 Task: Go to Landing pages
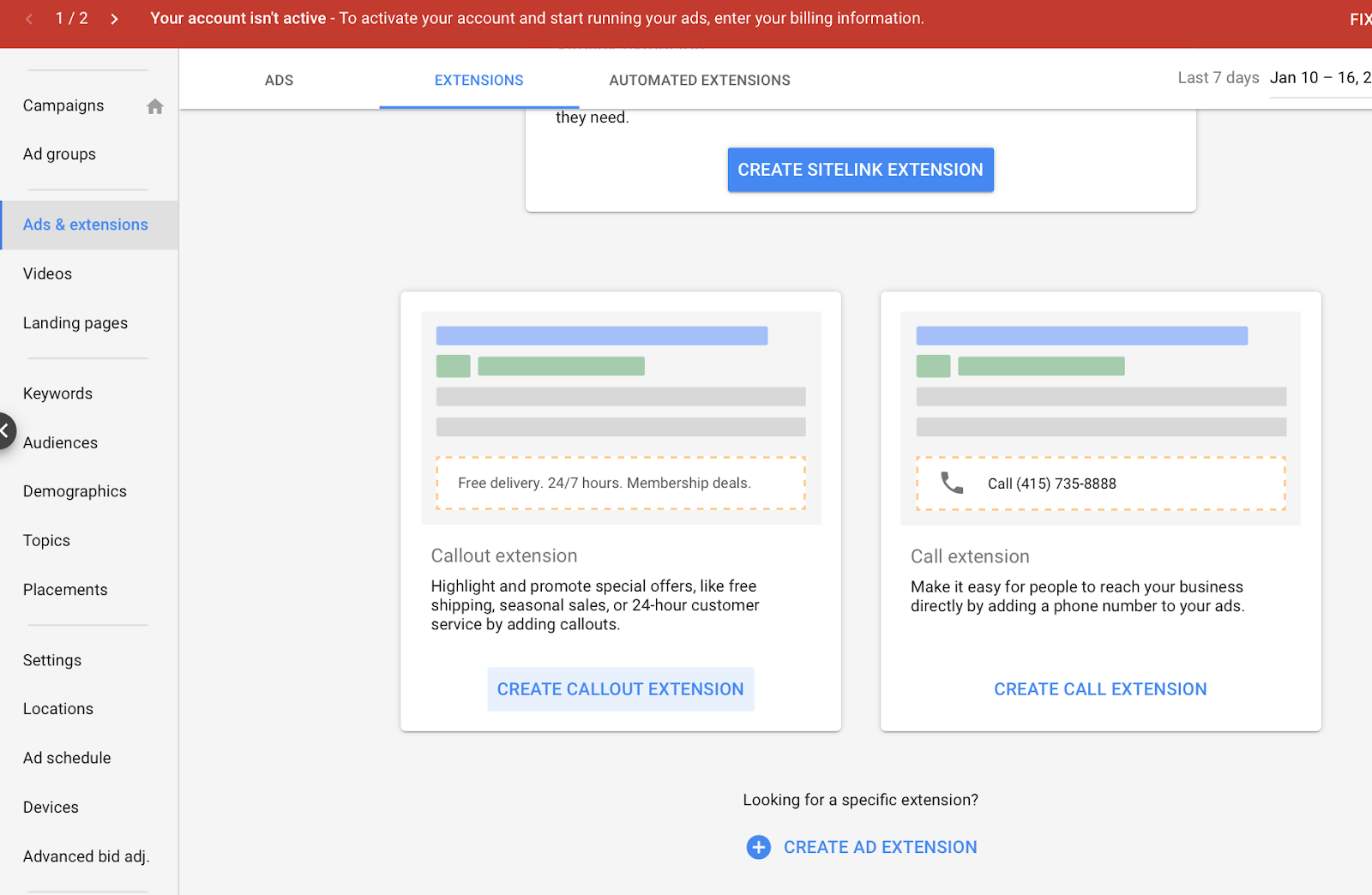point(75,323)
